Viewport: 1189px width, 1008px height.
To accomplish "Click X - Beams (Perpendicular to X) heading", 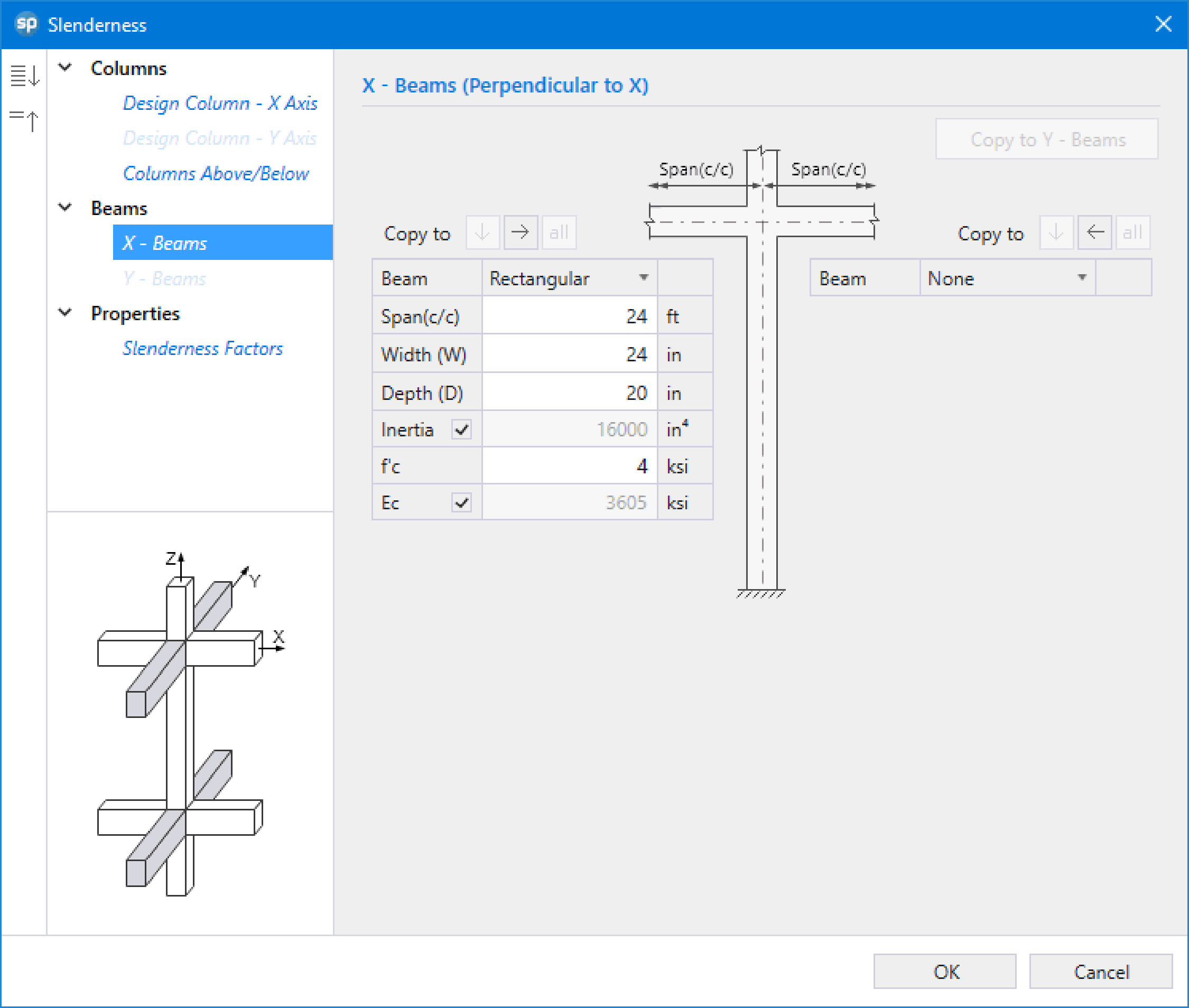I will [505, 85].
